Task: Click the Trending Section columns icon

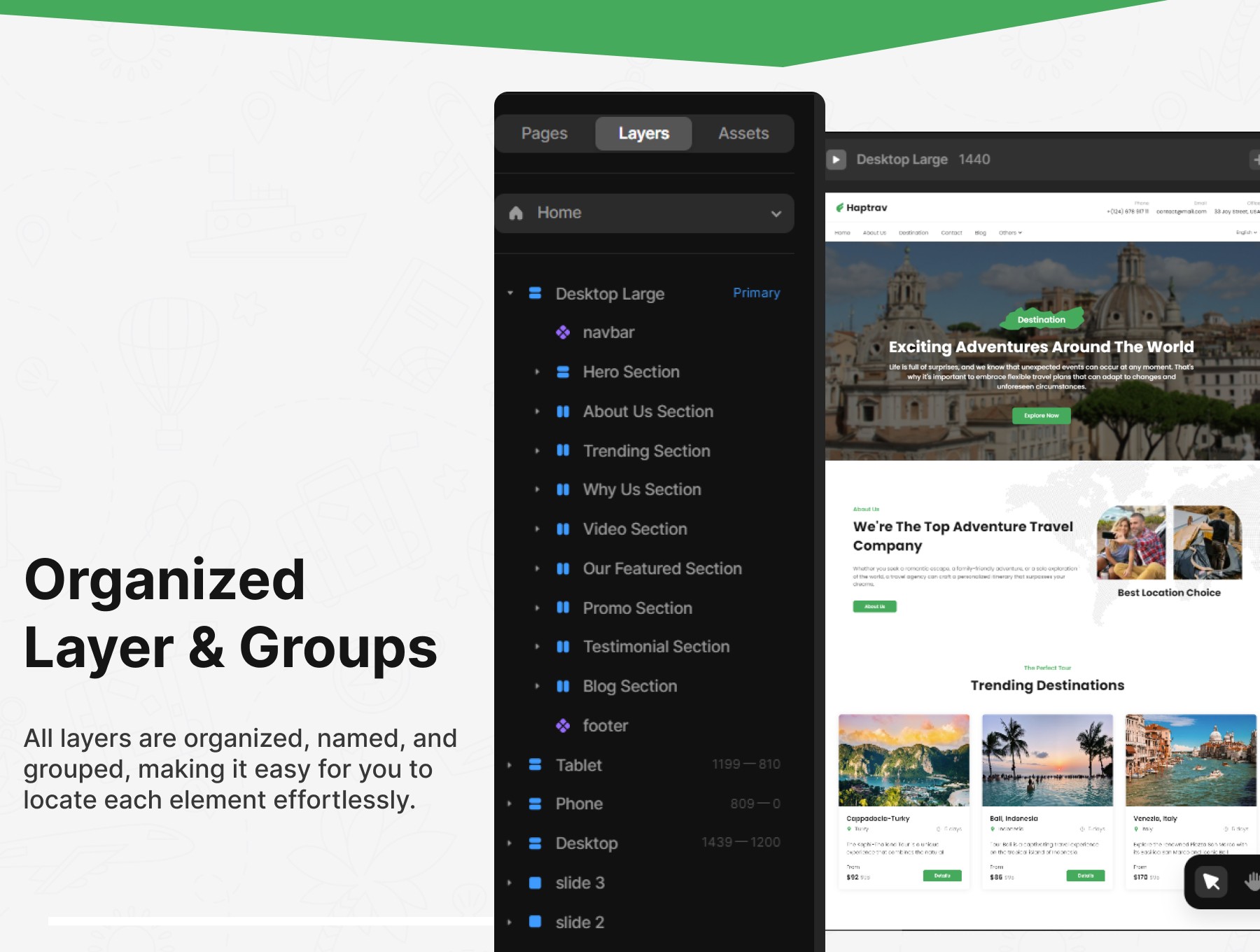Action: [x=563, y=450]
